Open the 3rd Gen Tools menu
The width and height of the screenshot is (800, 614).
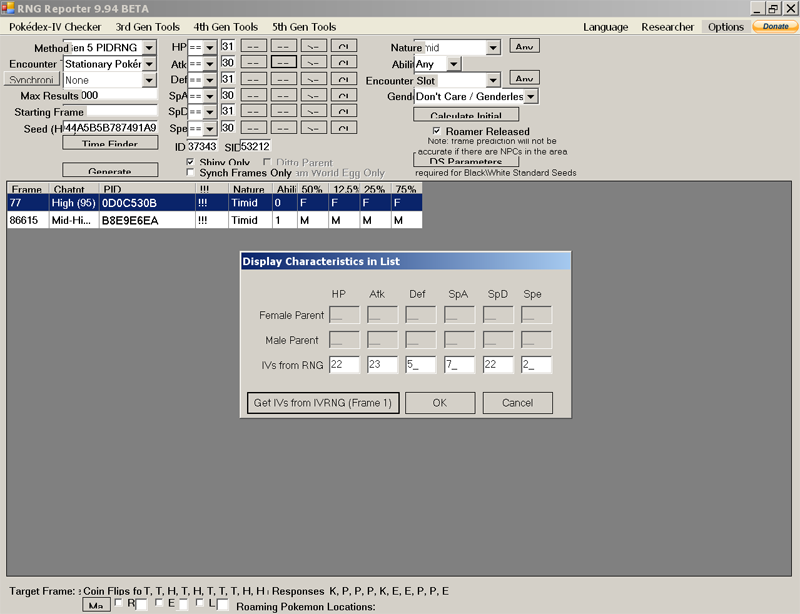(x=147, y=27)
